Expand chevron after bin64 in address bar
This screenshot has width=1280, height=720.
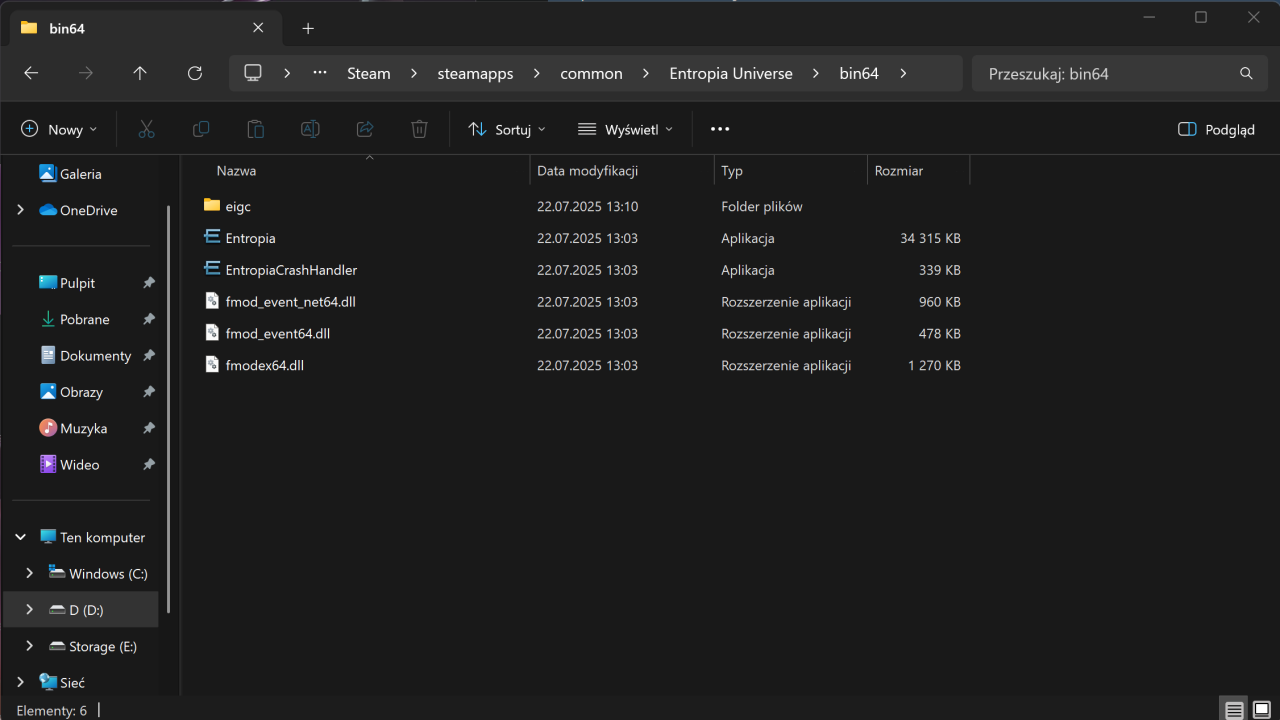tap(903, 73)
